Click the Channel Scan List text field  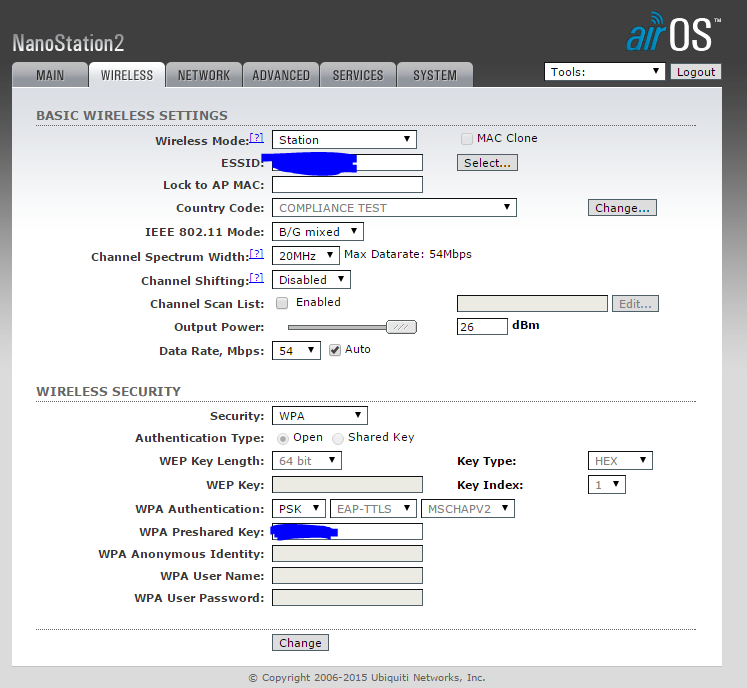pos(532,304)
